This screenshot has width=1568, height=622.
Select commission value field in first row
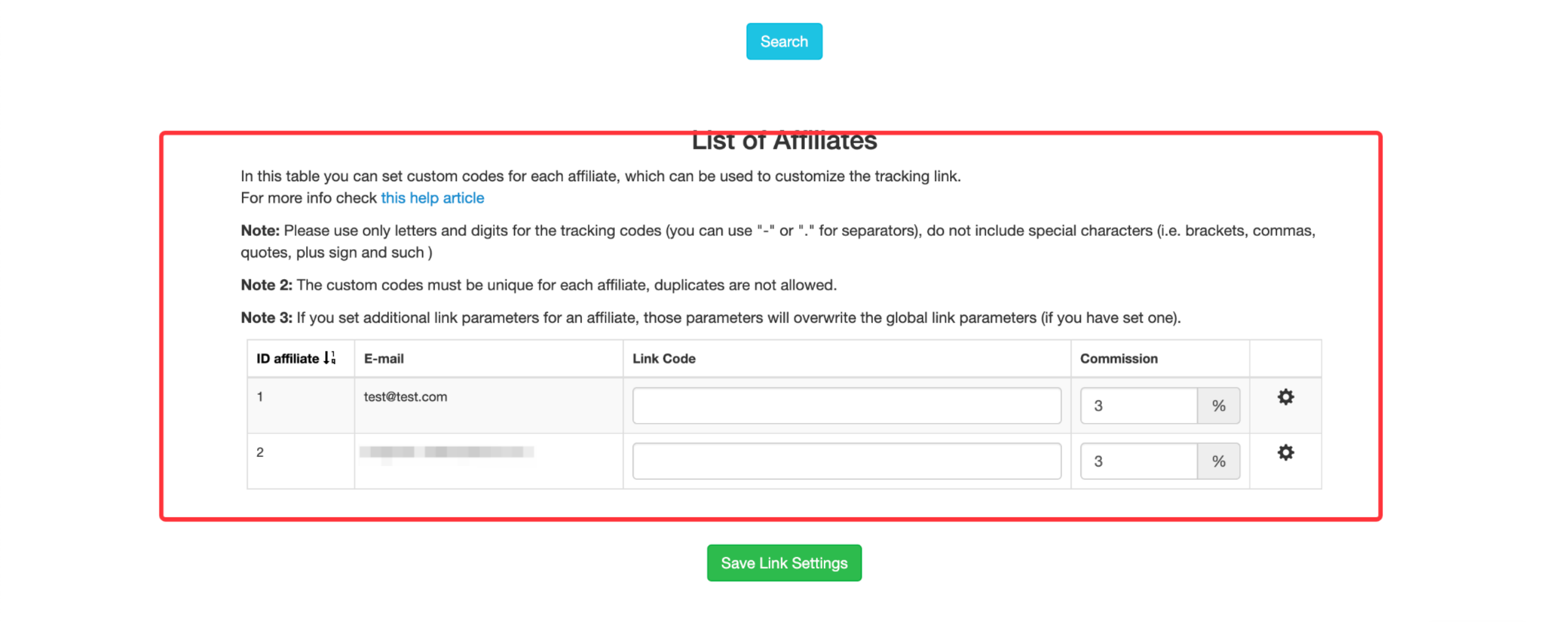click(1139, 405)
